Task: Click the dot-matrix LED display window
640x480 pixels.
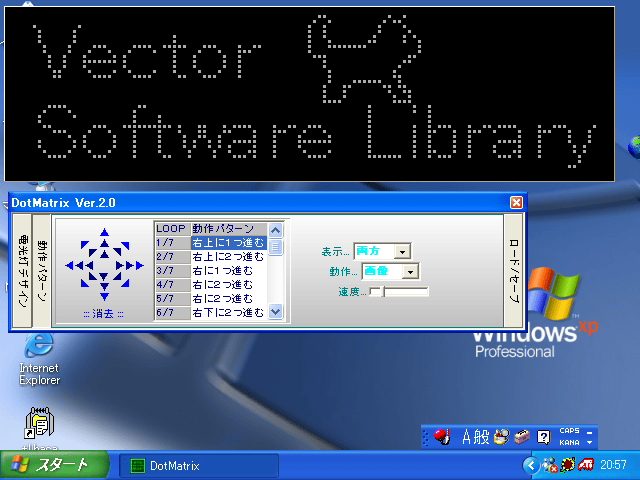Action: 309,93
